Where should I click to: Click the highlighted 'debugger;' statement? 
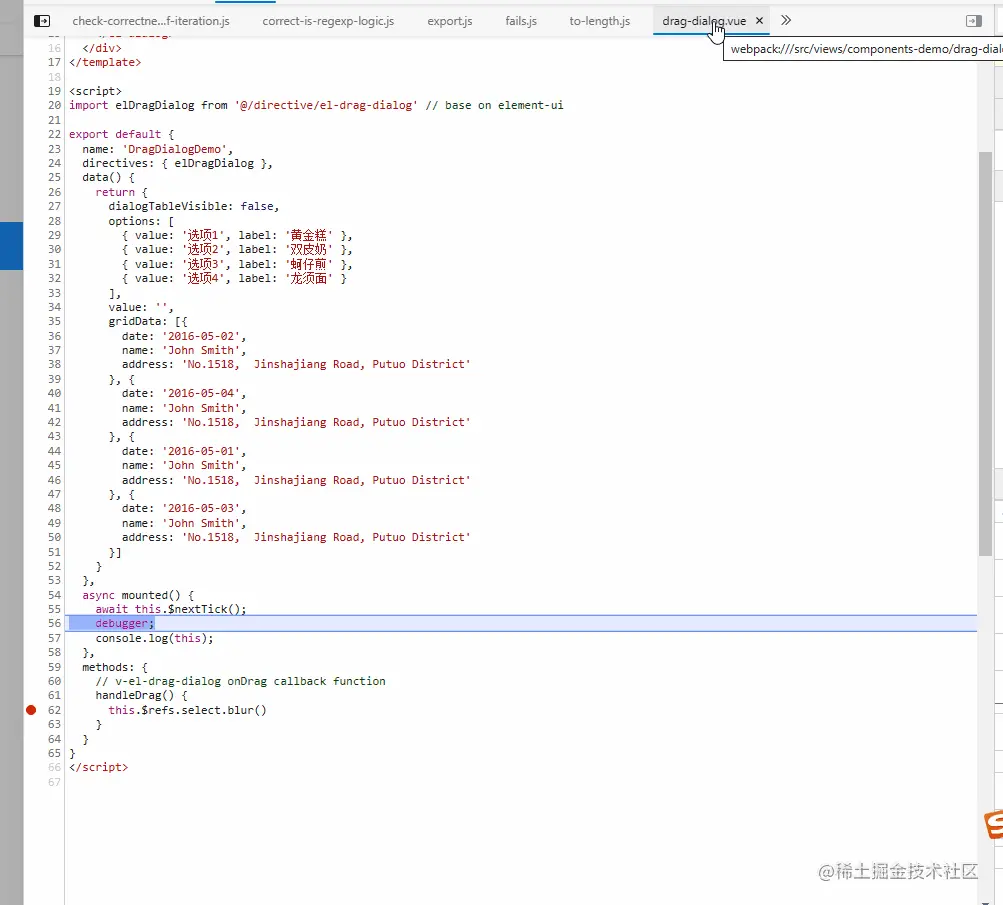click(125, 624)
